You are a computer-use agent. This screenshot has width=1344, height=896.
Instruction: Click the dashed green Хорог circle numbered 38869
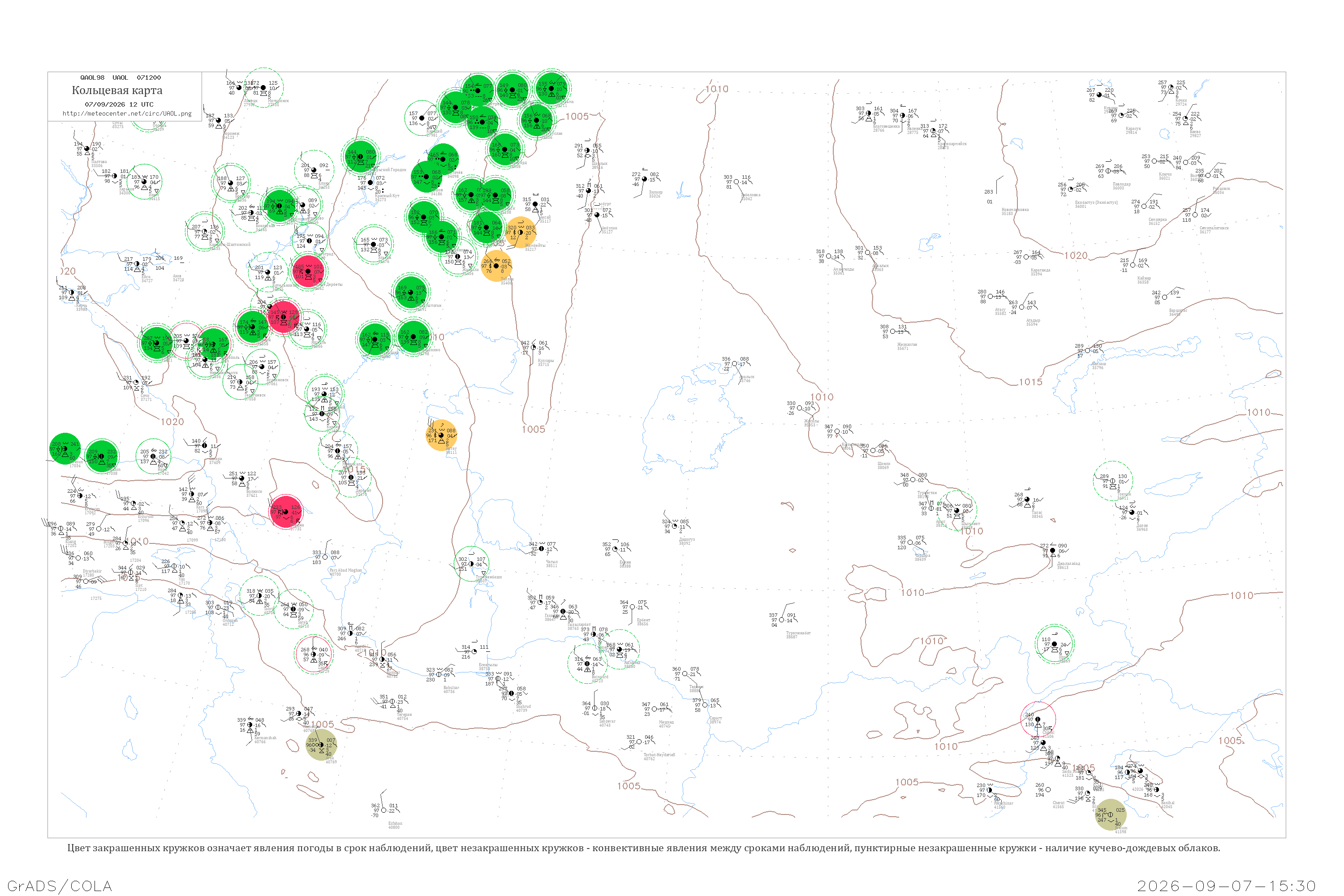click(1054, 644)
